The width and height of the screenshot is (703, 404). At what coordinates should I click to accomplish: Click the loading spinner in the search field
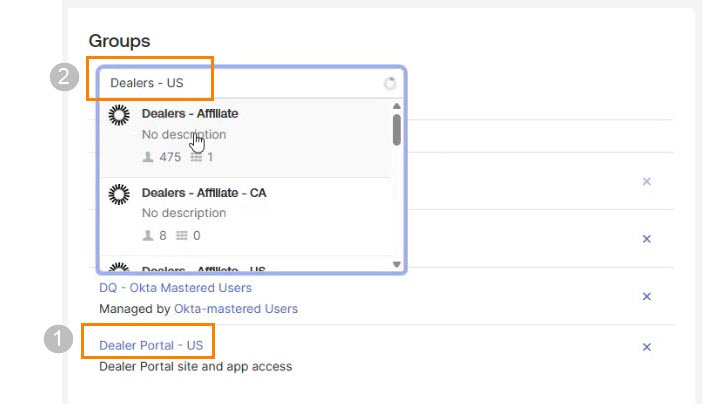pos(390,83)
